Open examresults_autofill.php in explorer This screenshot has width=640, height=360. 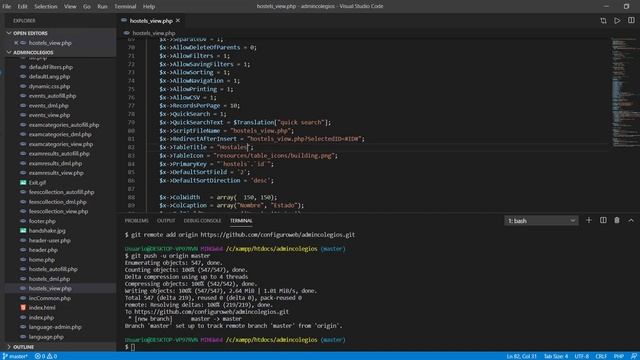tap(59, 154)
